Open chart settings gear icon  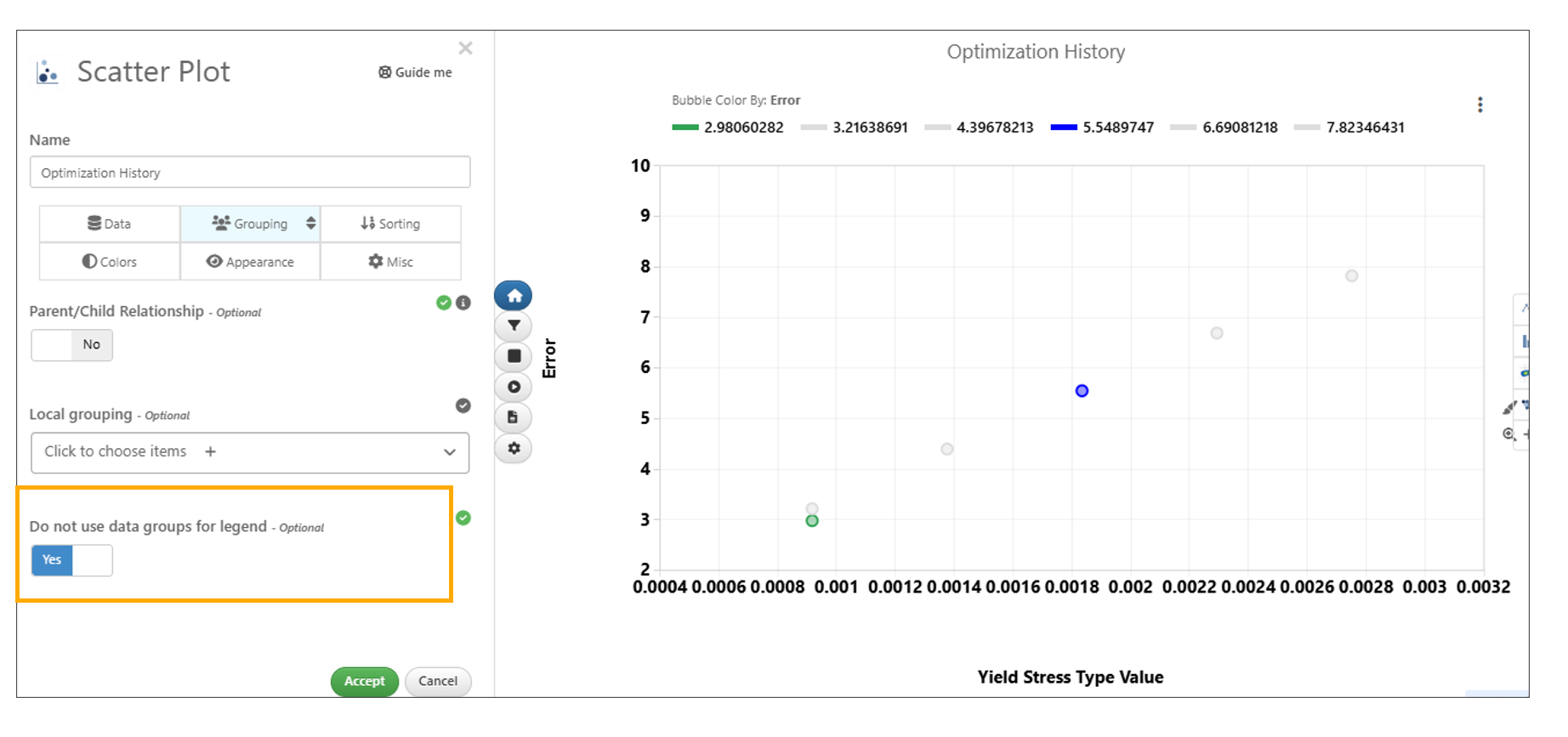tap(514, 448)
